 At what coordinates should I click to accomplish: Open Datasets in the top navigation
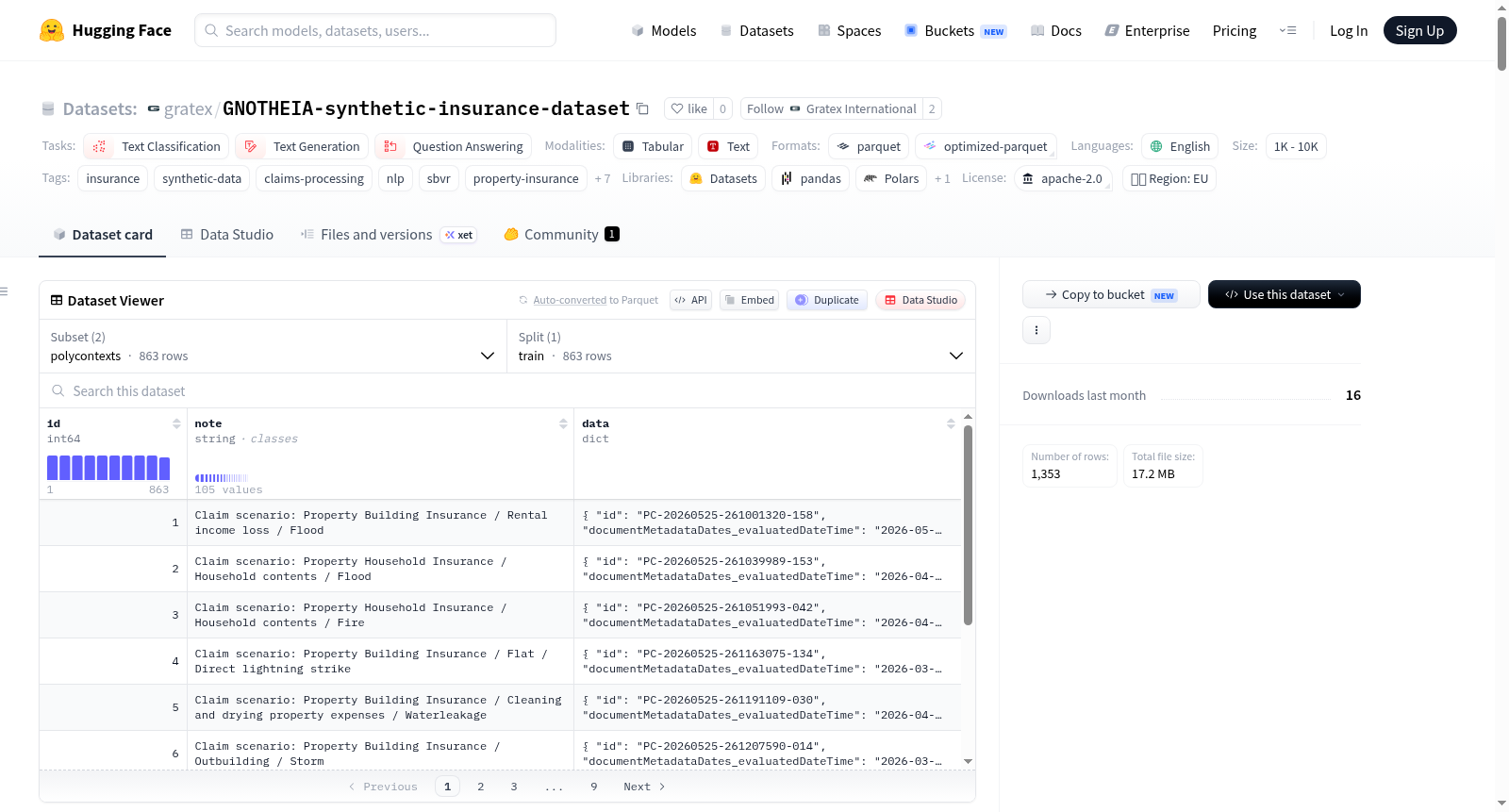pos(756,30)
